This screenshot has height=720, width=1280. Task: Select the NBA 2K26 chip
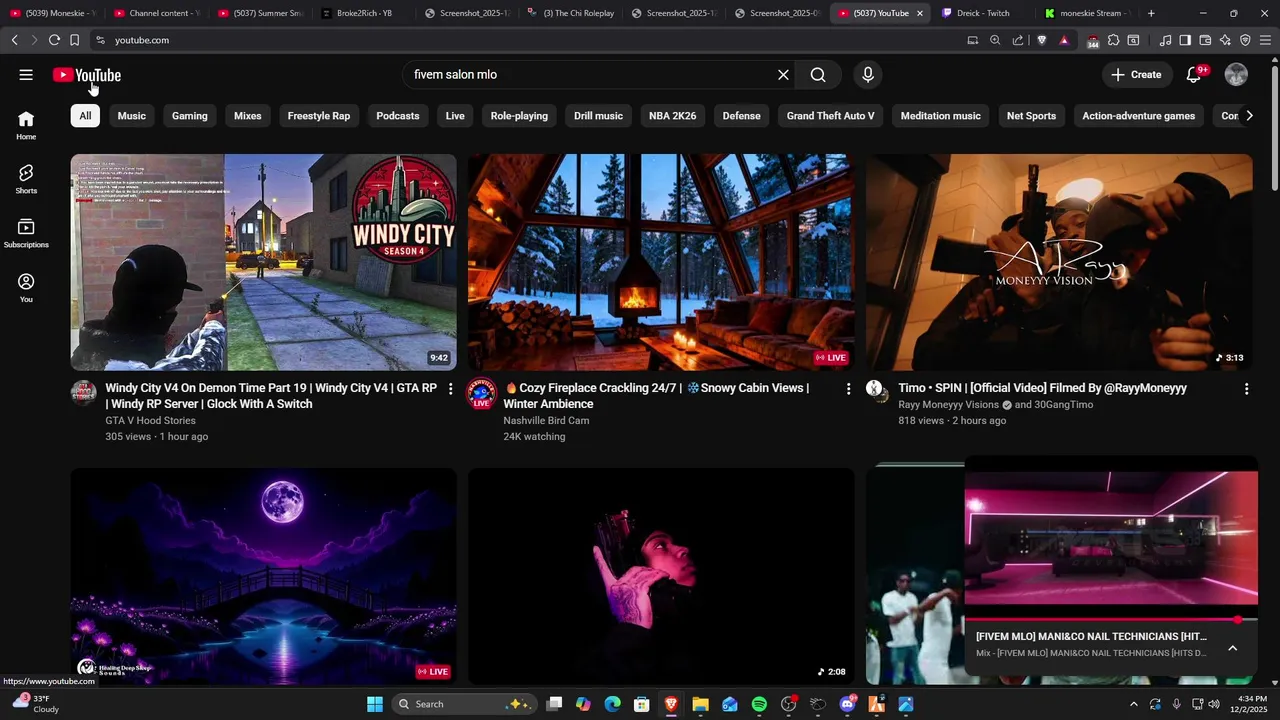tap(672, 116)
